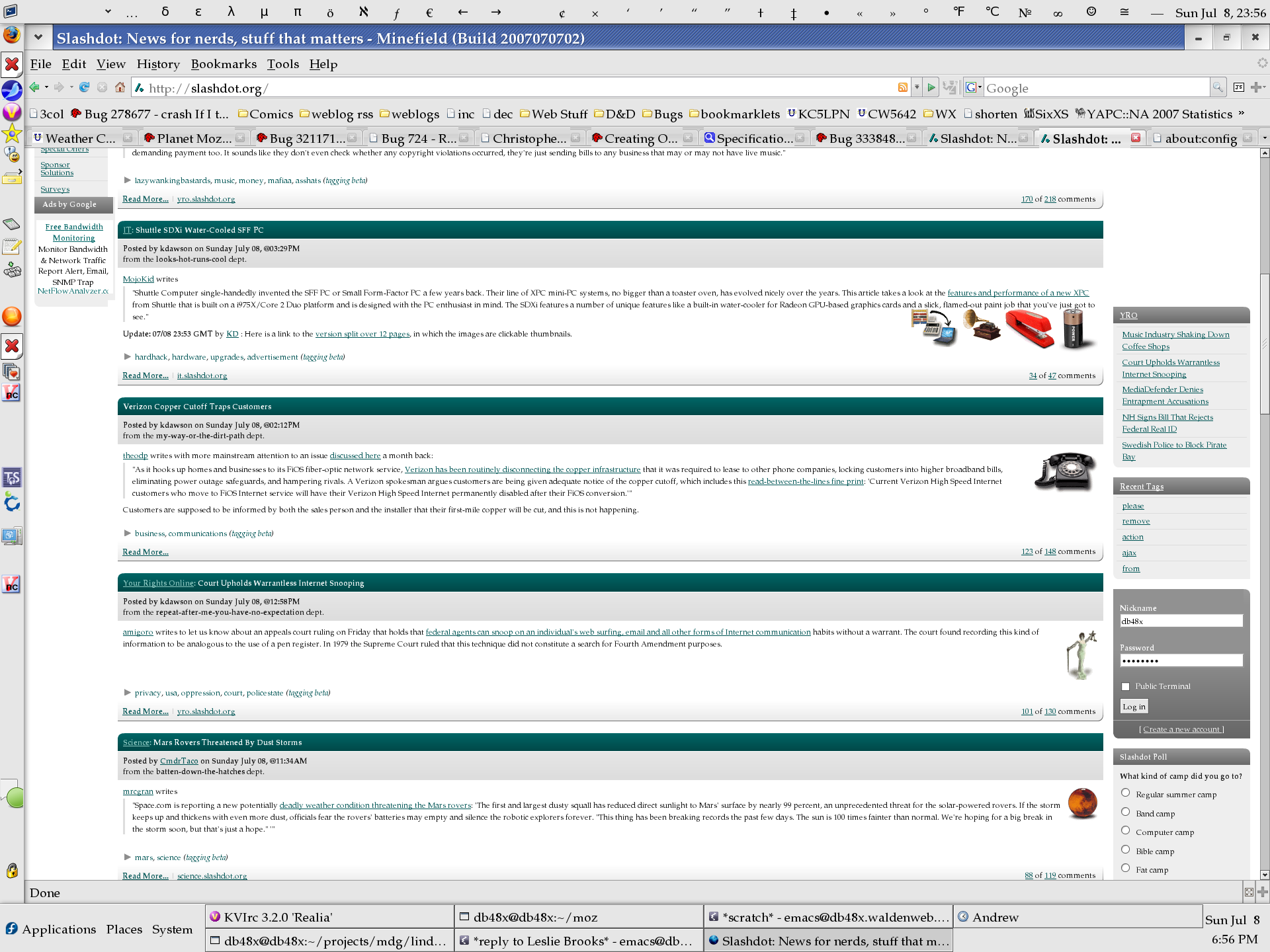
Task: Toggle the Public Terminal checkbox
Action: 1126,686
